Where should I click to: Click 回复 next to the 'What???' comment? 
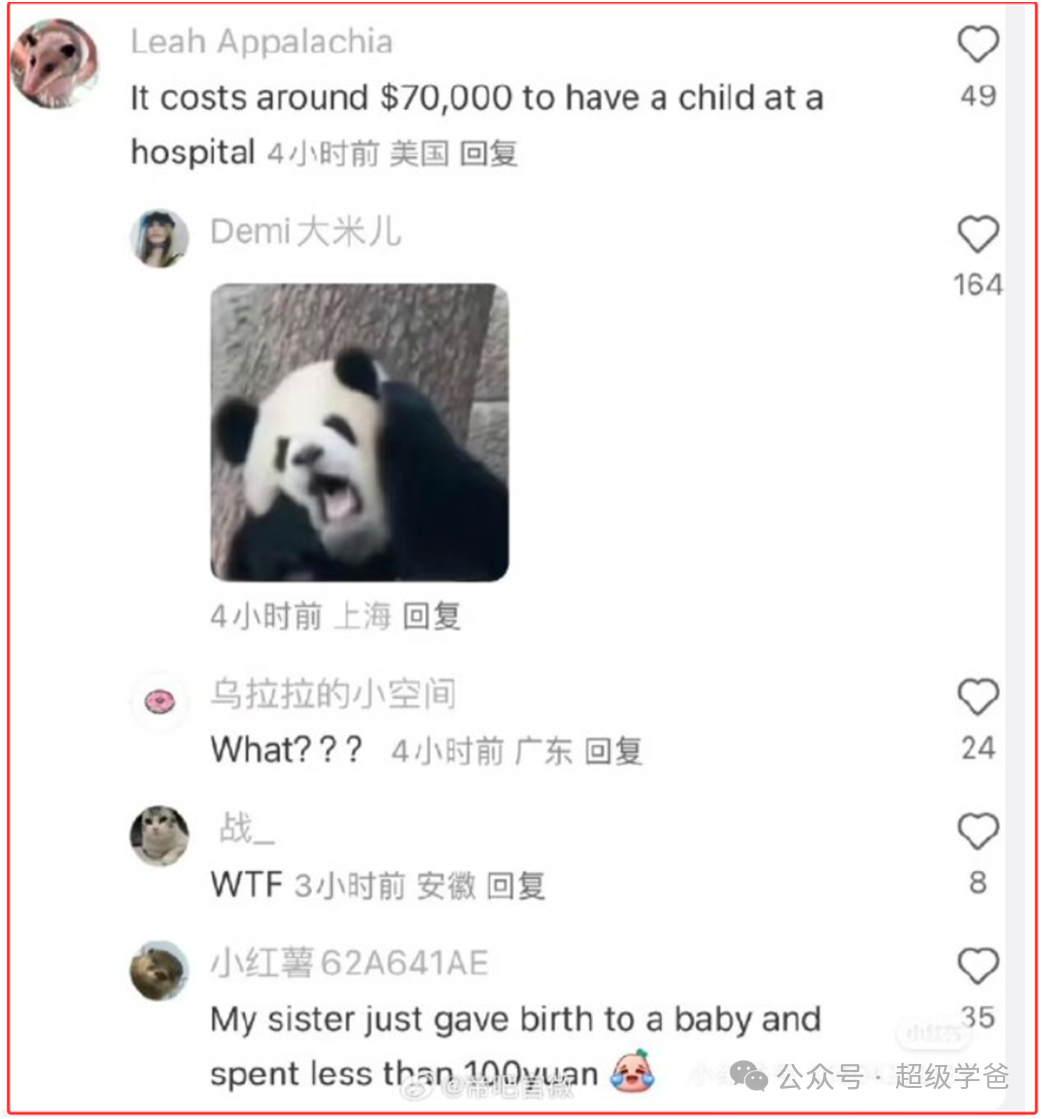coord(614,751)
